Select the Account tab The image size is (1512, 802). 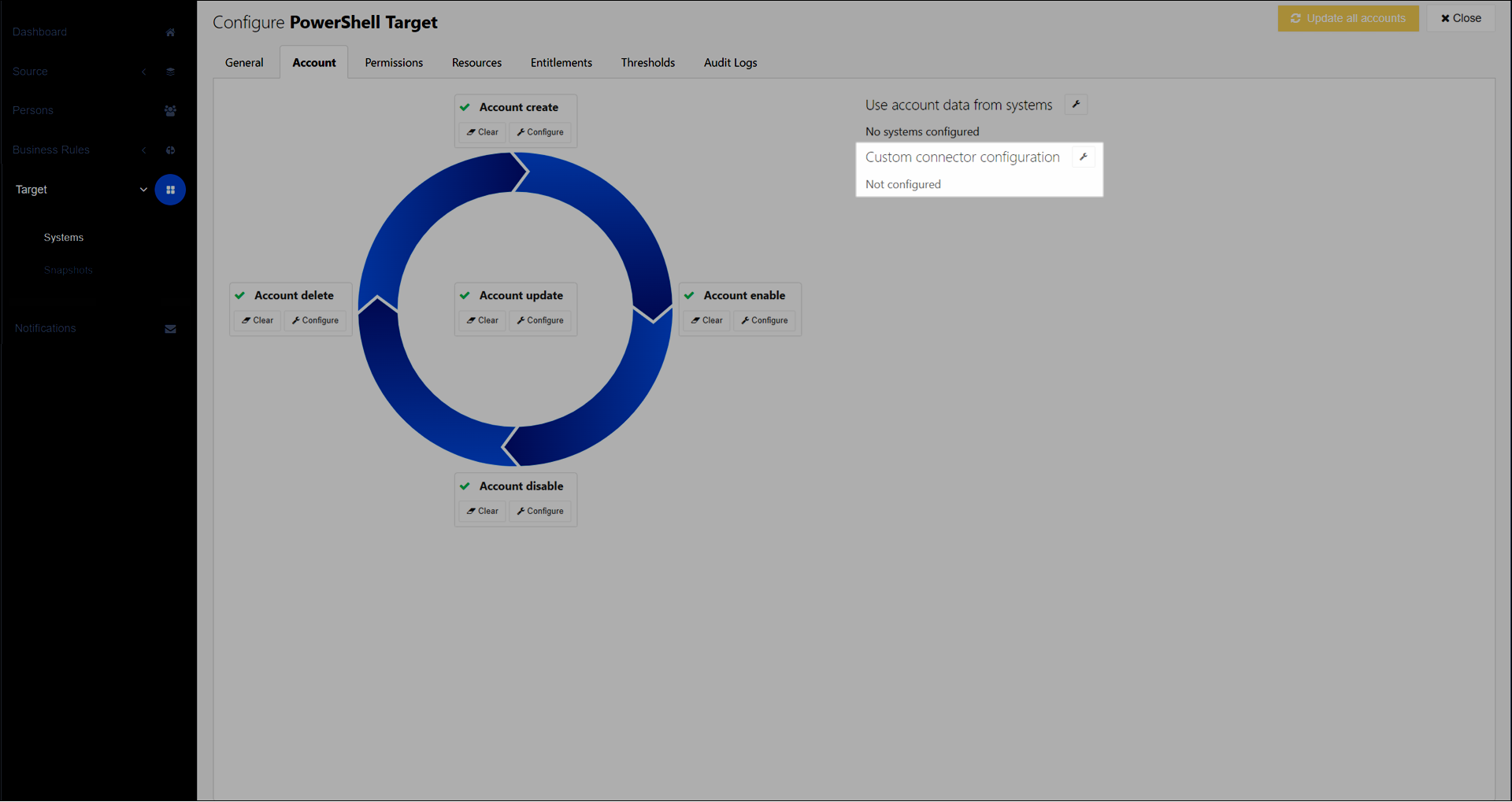coord(314,62)
